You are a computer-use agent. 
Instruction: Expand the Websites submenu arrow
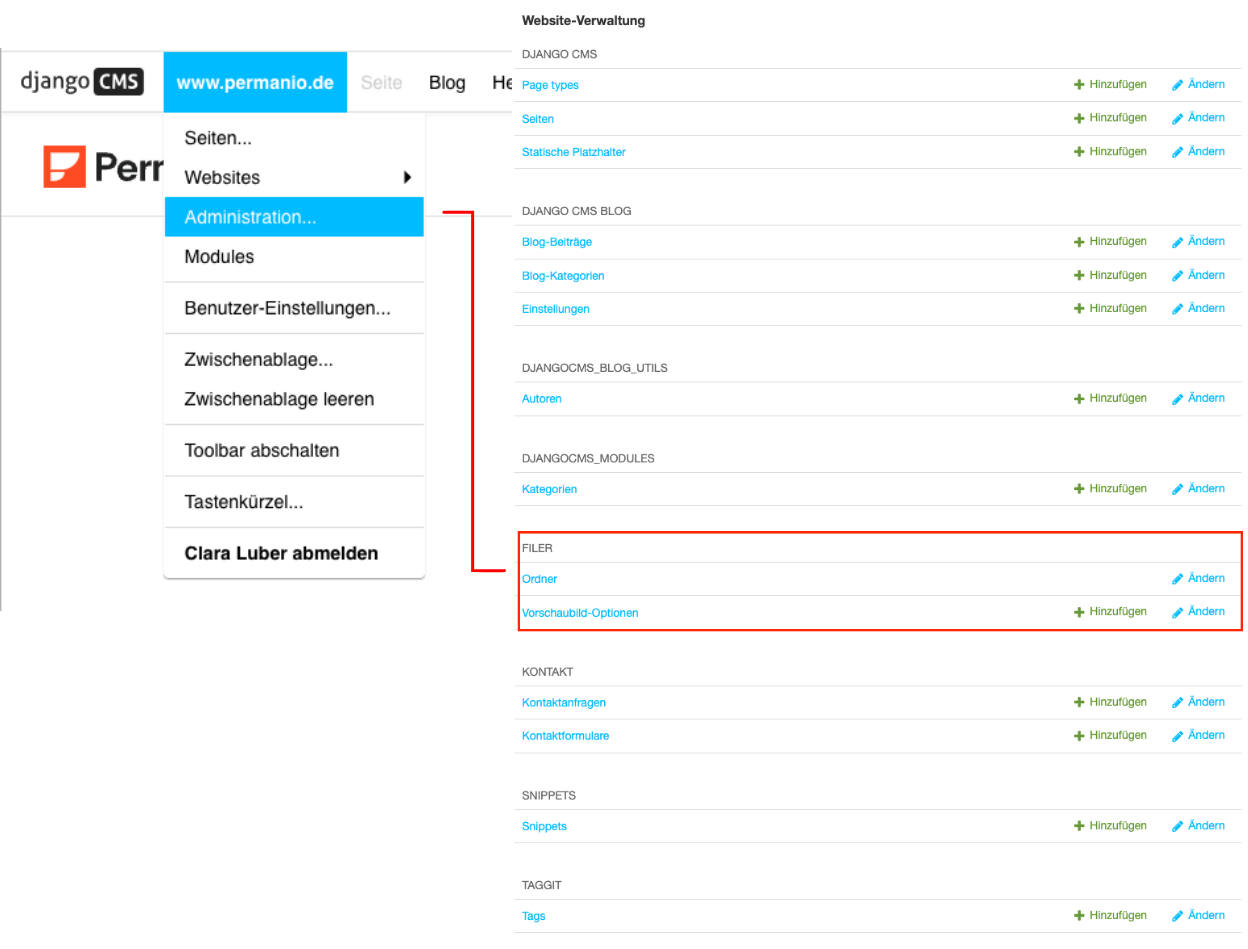(408, 177)
